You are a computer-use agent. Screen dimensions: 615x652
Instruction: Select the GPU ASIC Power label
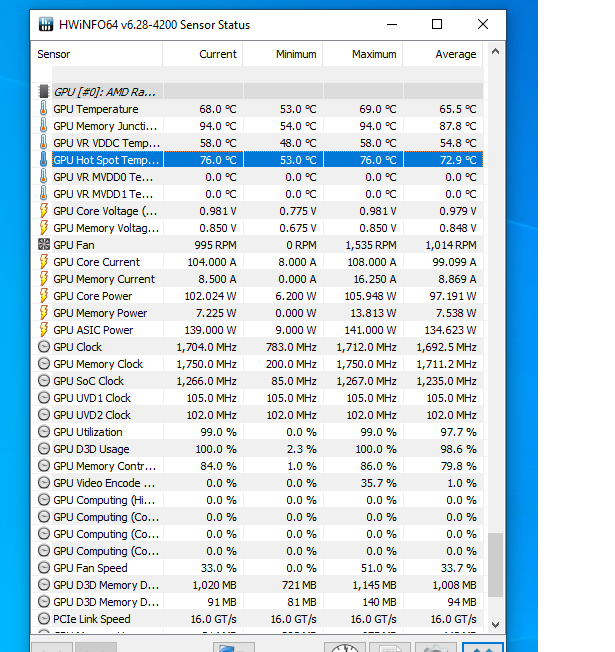(93, 330)
